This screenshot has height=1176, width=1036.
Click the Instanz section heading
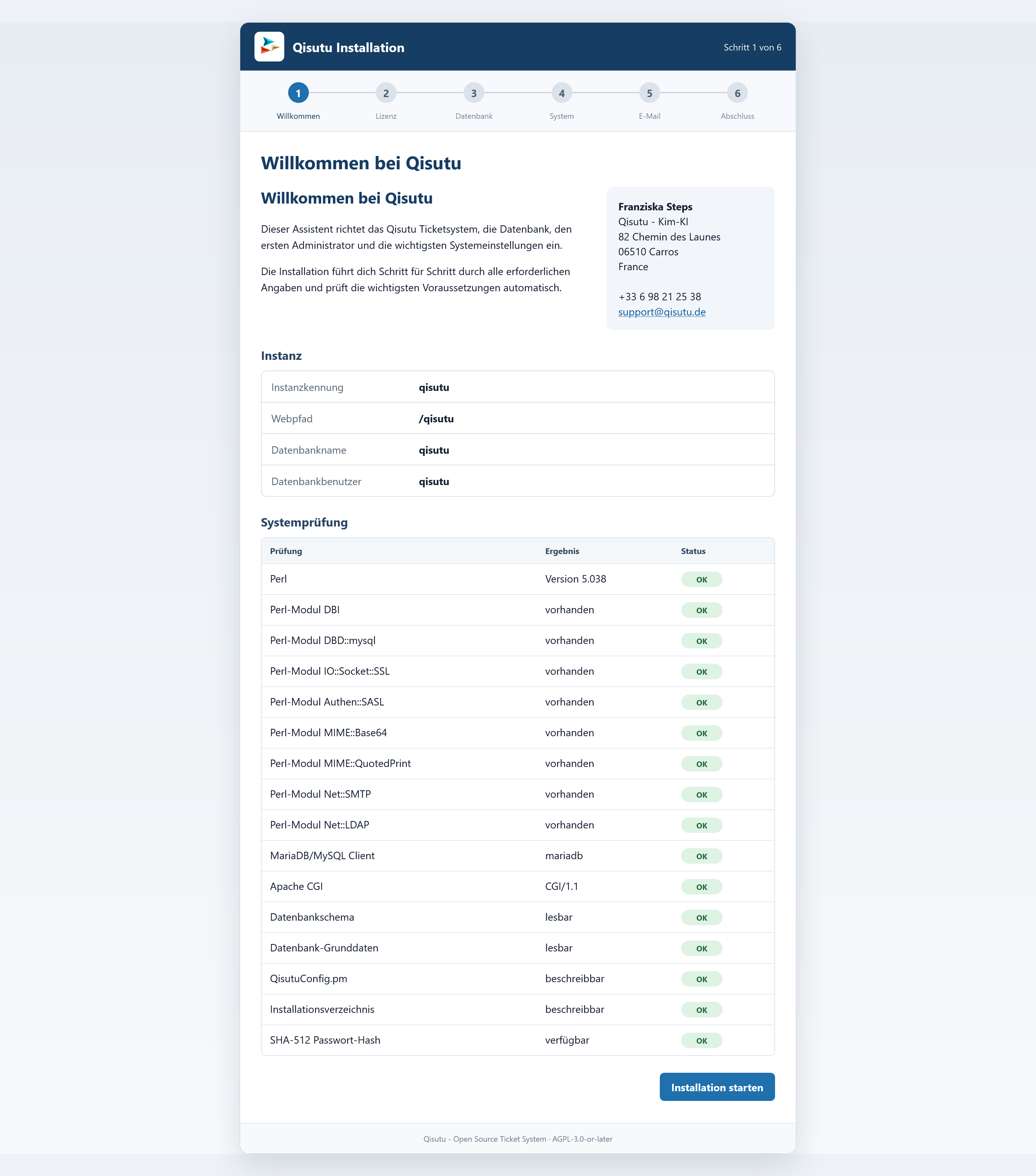pyautogui.click(x=281, y=356)
